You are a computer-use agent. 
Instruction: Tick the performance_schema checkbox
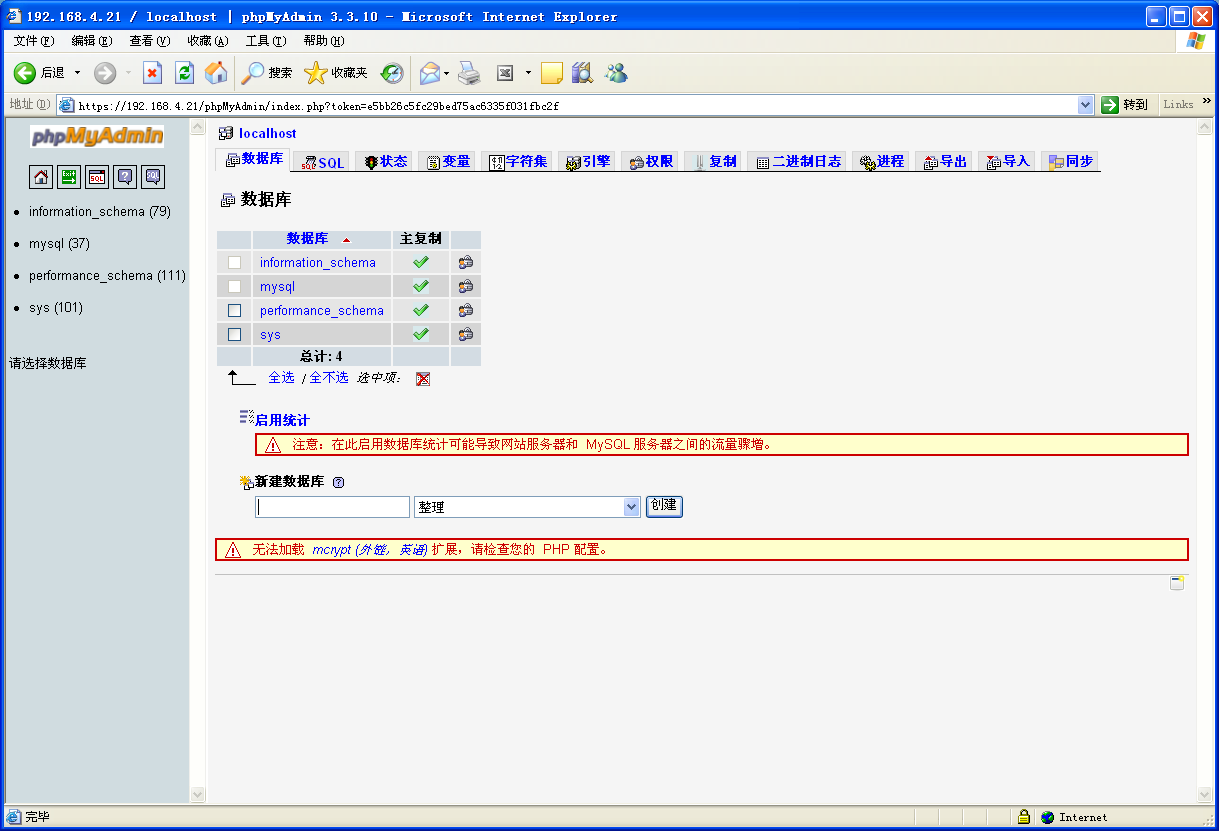click(x=235, y=310)
